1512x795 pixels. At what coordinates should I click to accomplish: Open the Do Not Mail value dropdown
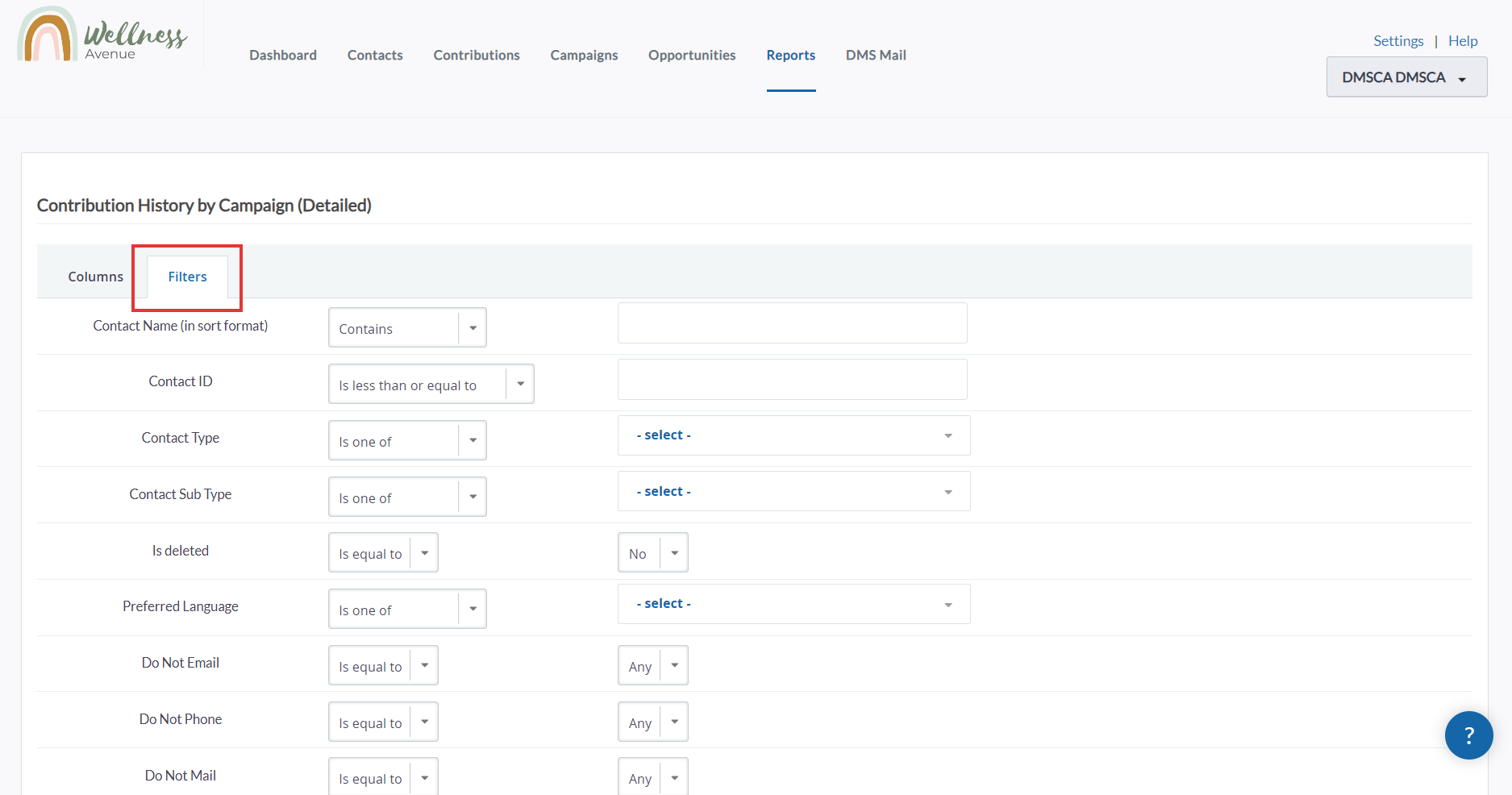point(653,776)
